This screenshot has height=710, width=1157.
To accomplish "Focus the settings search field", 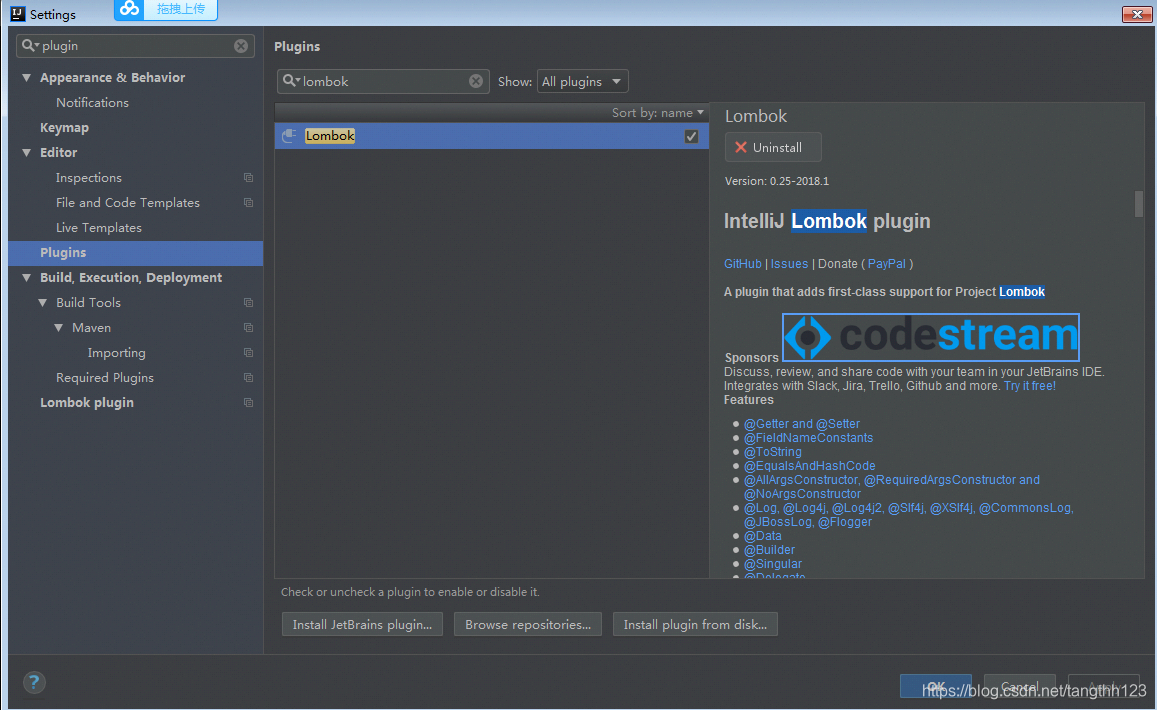I will click(x=136, y=46).
